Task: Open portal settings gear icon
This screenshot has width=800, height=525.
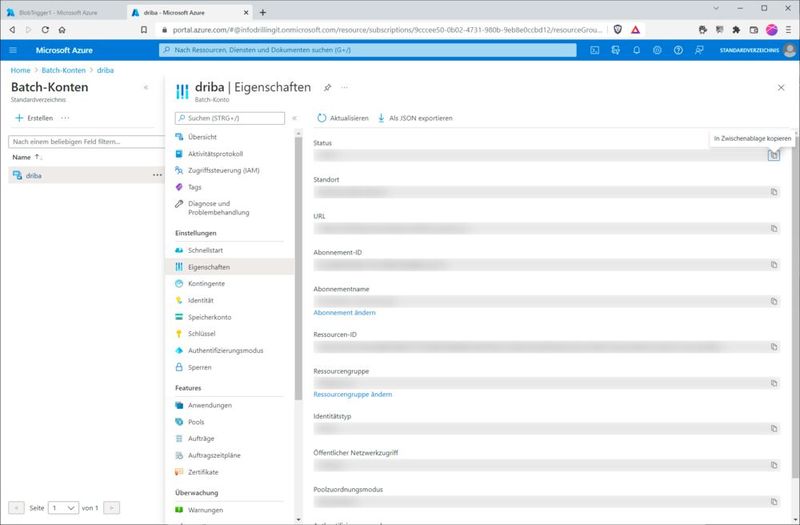Action: pos(657,50)
